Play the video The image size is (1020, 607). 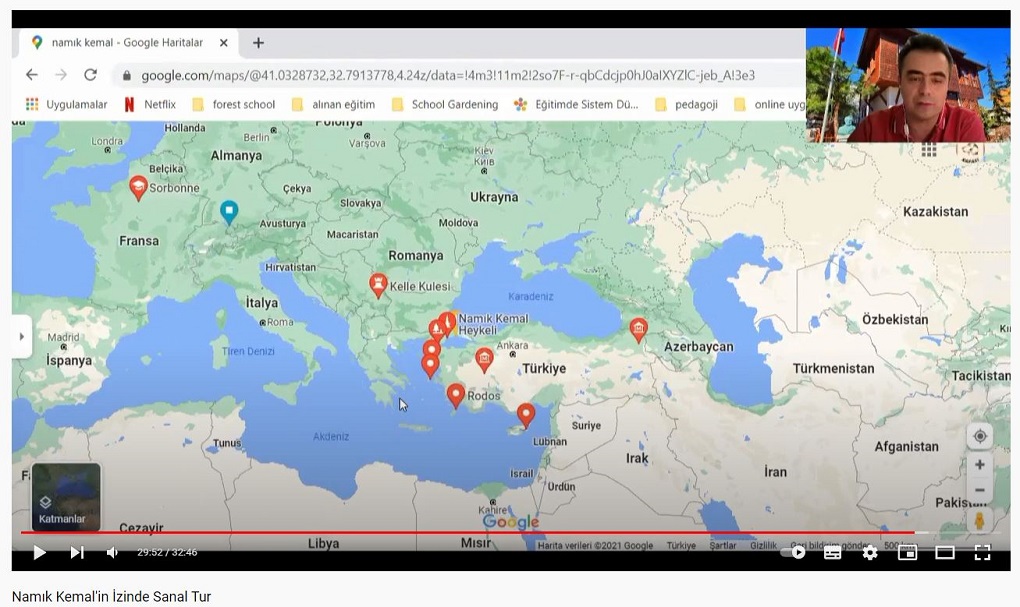tap(39, 552)
